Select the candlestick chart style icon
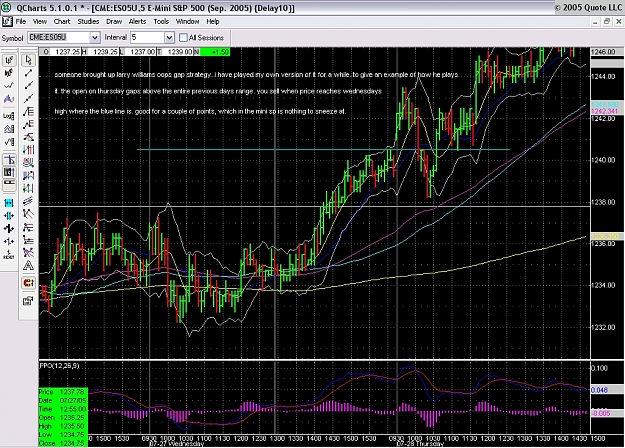The height and width of the screenshot is (448, 625). [9, 73]
